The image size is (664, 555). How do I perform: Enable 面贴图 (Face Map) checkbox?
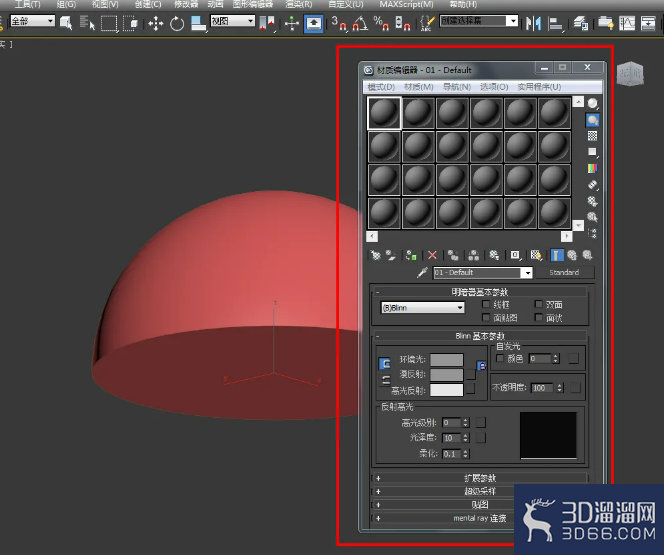486,317
